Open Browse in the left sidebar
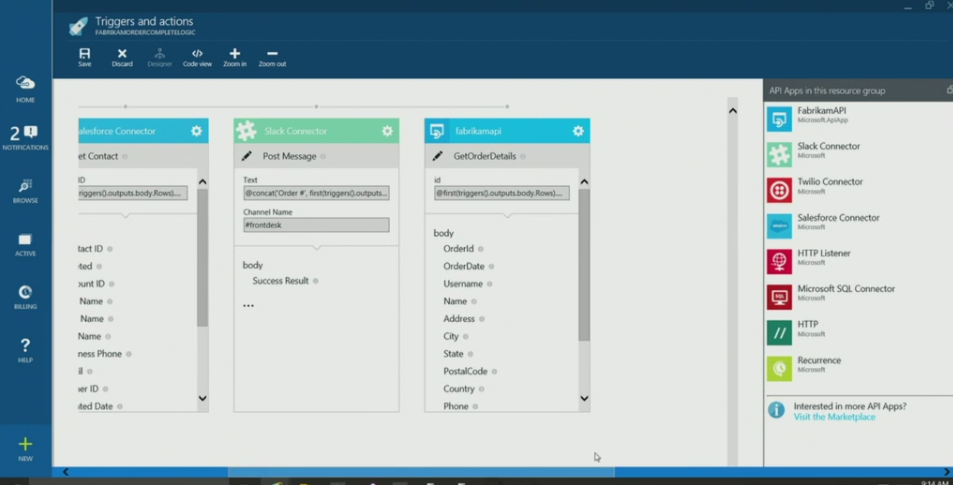 click(x=25, y=190)
